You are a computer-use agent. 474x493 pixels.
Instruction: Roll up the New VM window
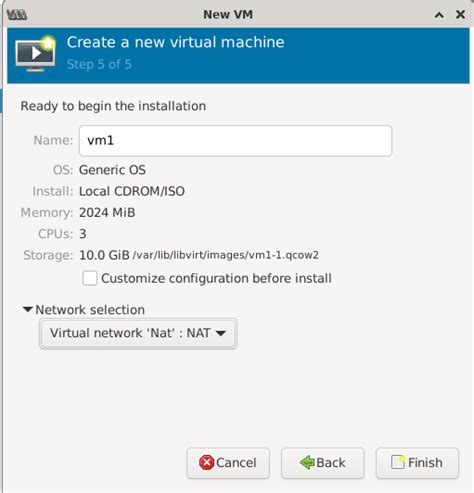[x=439, y=15]
